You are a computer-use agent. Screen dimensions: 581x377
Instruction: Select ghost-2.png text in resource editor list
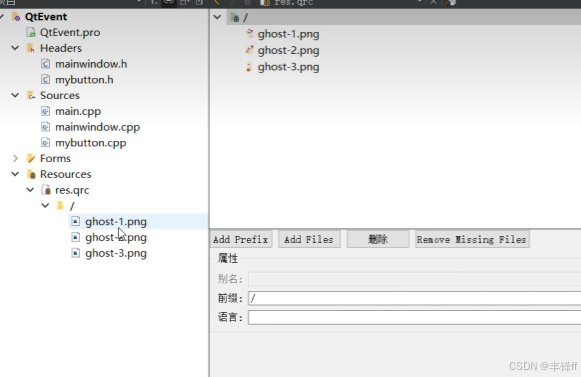pos(289,50)
